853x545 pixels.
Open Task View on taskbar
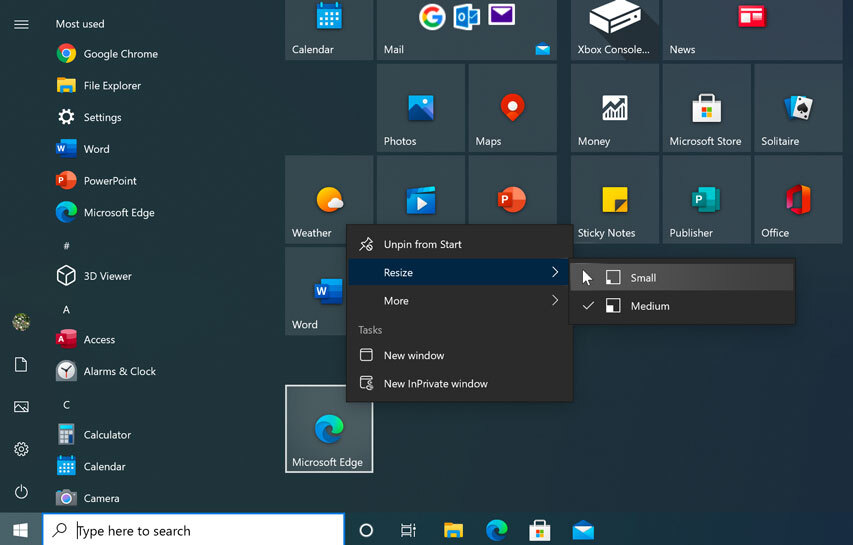coord(408,530)
